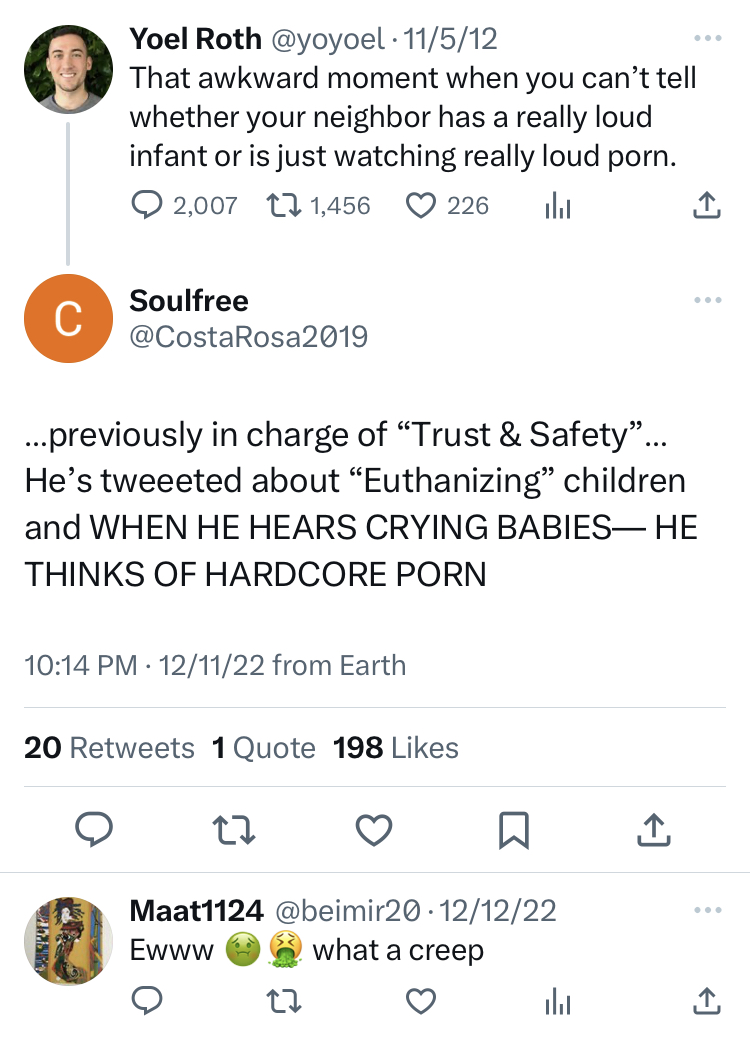This screenshot has height=1043, width=750.
Task: Open Soulfree's orange profile avatar
Action: [x=68, y=318]
